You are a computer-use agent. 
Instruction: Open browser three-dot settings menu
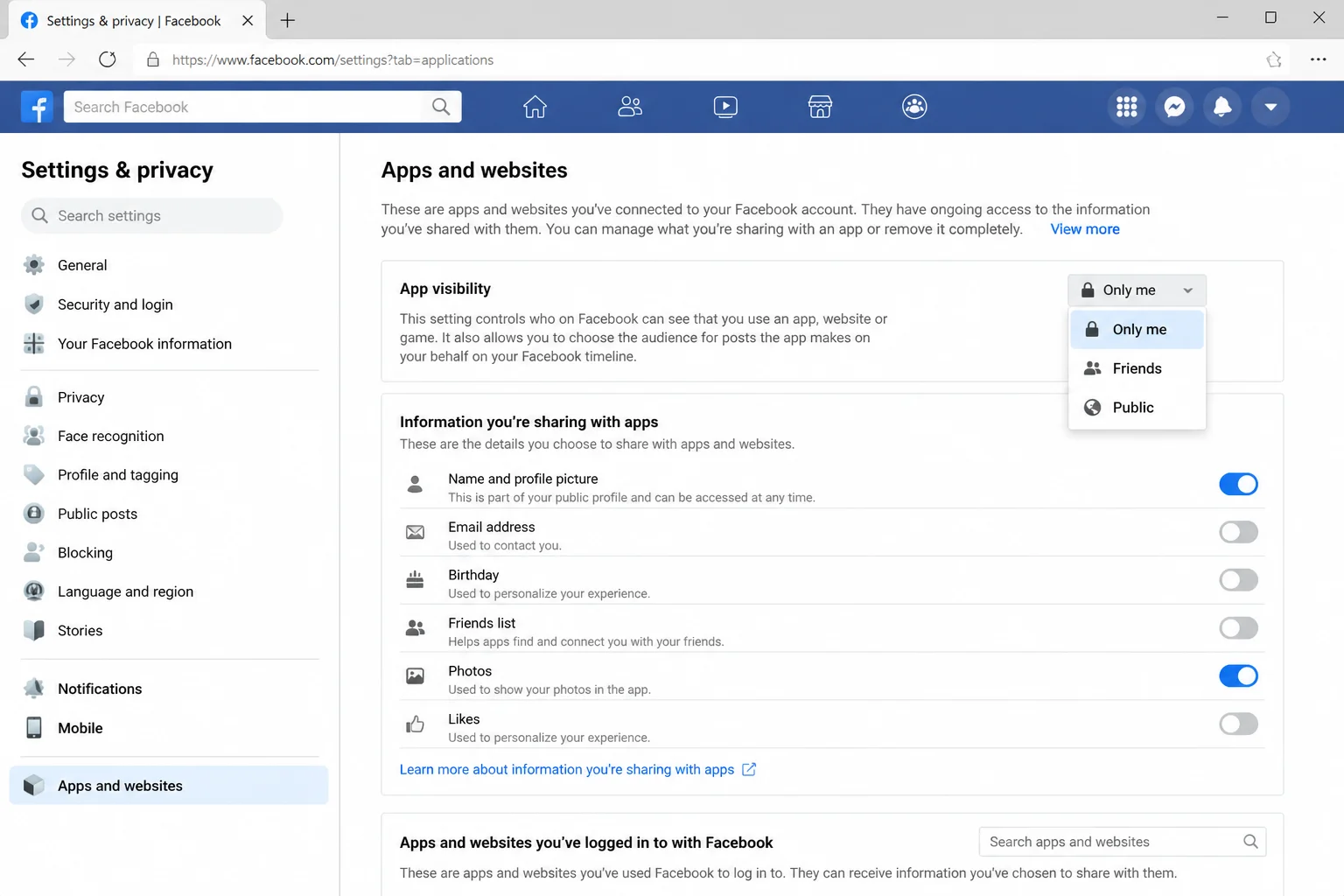(1319, 59)
